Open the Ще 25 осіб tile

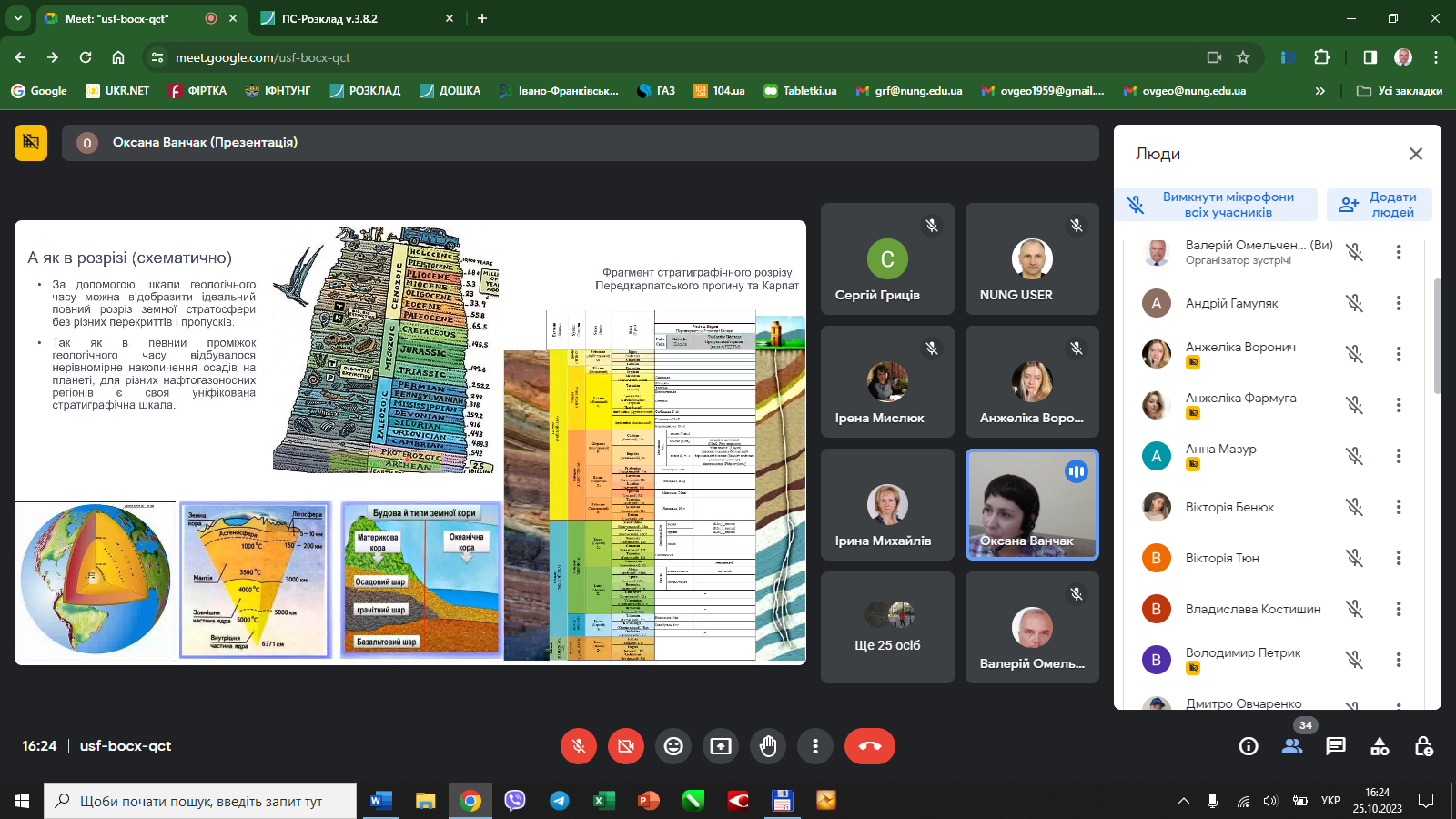tap(887, 627)
